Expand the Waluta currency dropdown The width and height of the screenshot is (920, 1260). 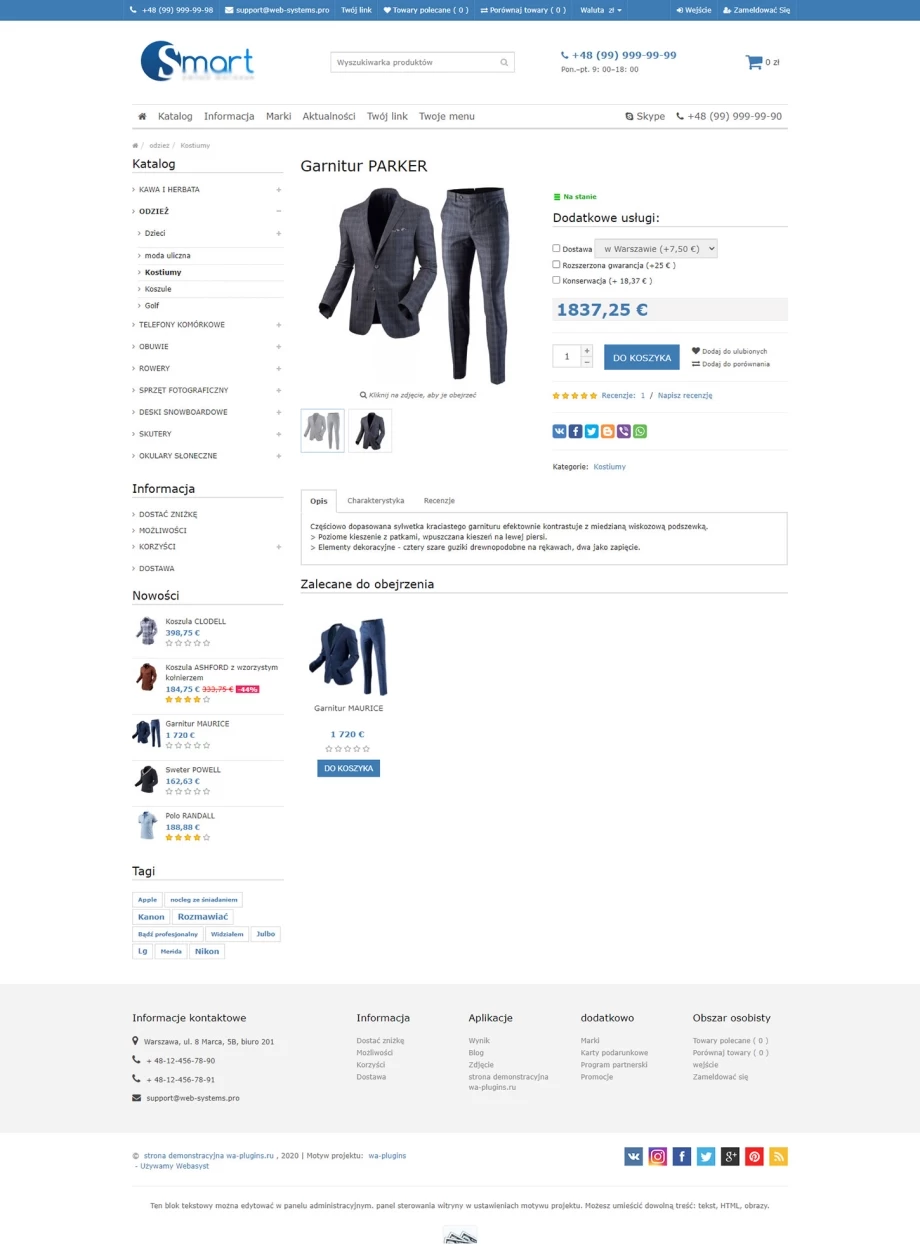pos(600,10)
